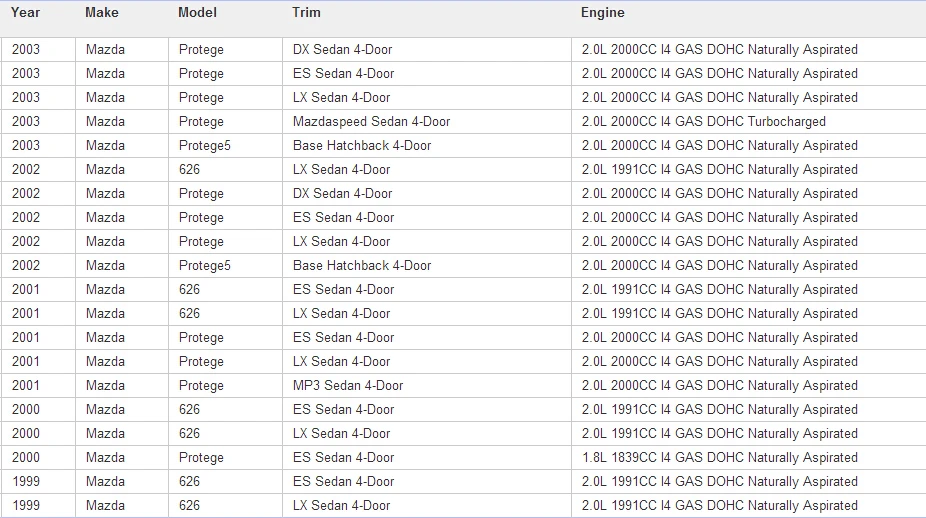Click the 1999 ES Sedan 4-Door trim
The width and height of the screenshot is (926, 518).
(427, 481)
